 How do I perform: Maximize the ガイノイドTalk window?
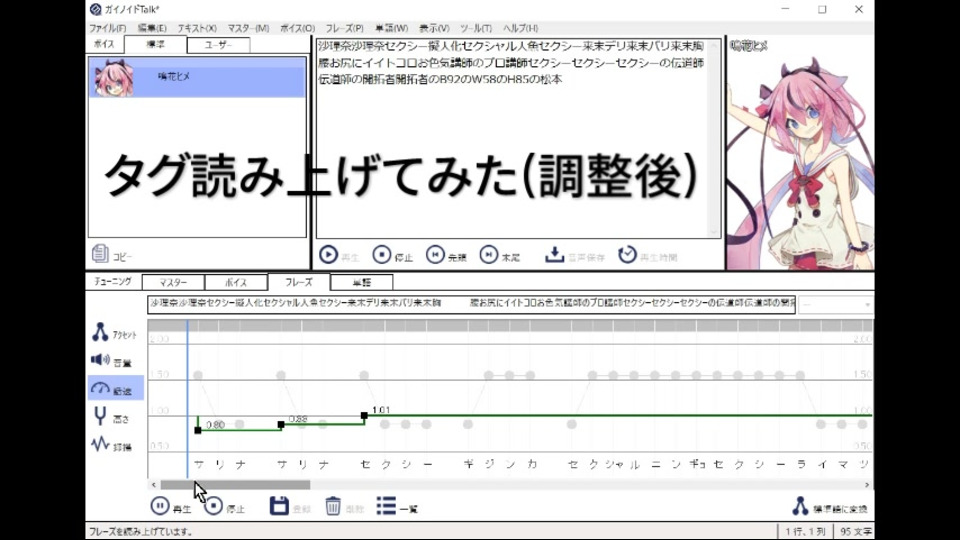click(822, 9)
